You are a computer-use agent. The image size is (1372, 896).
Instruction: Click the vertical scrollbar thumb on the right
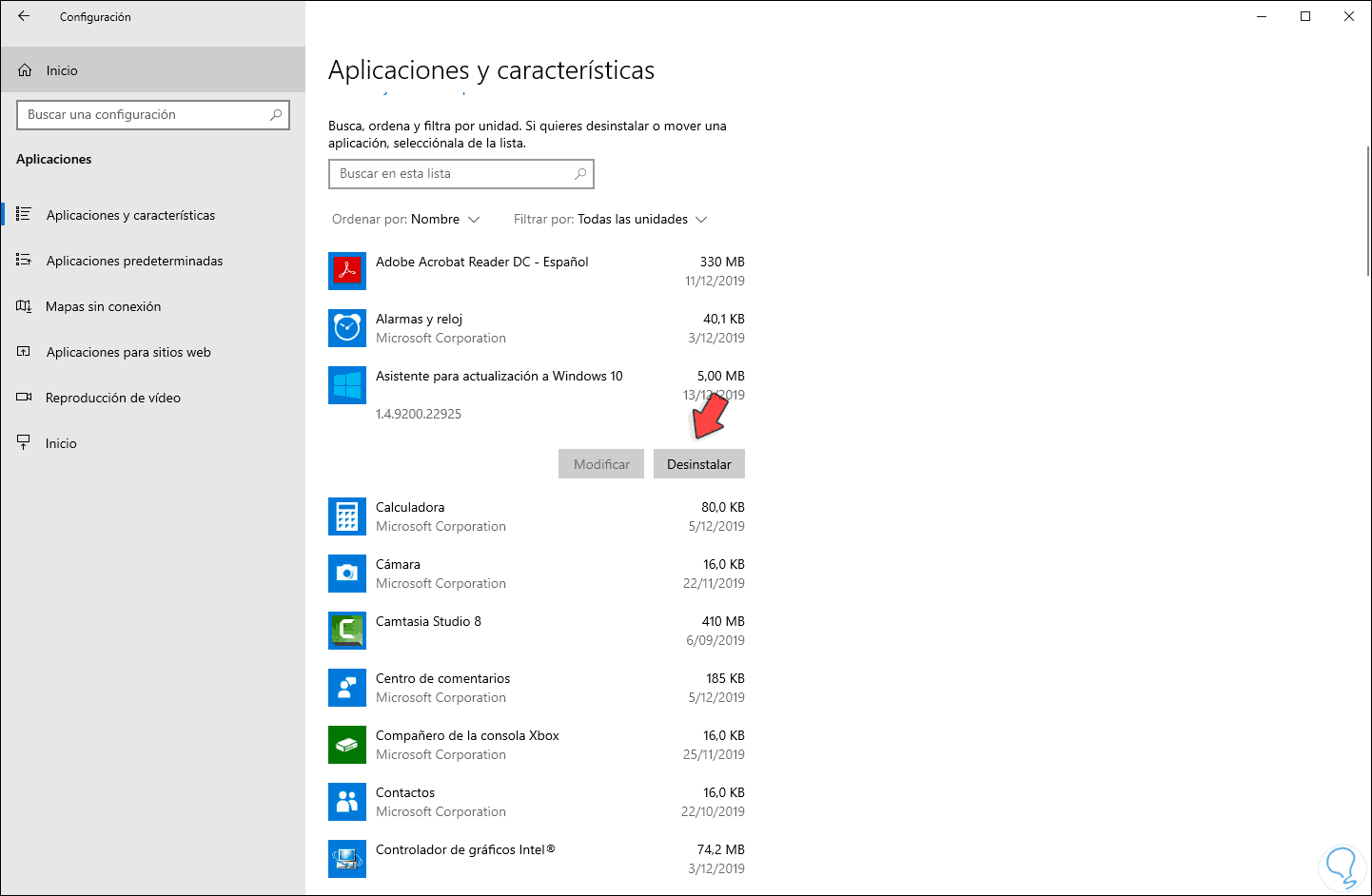point(1368,210)
